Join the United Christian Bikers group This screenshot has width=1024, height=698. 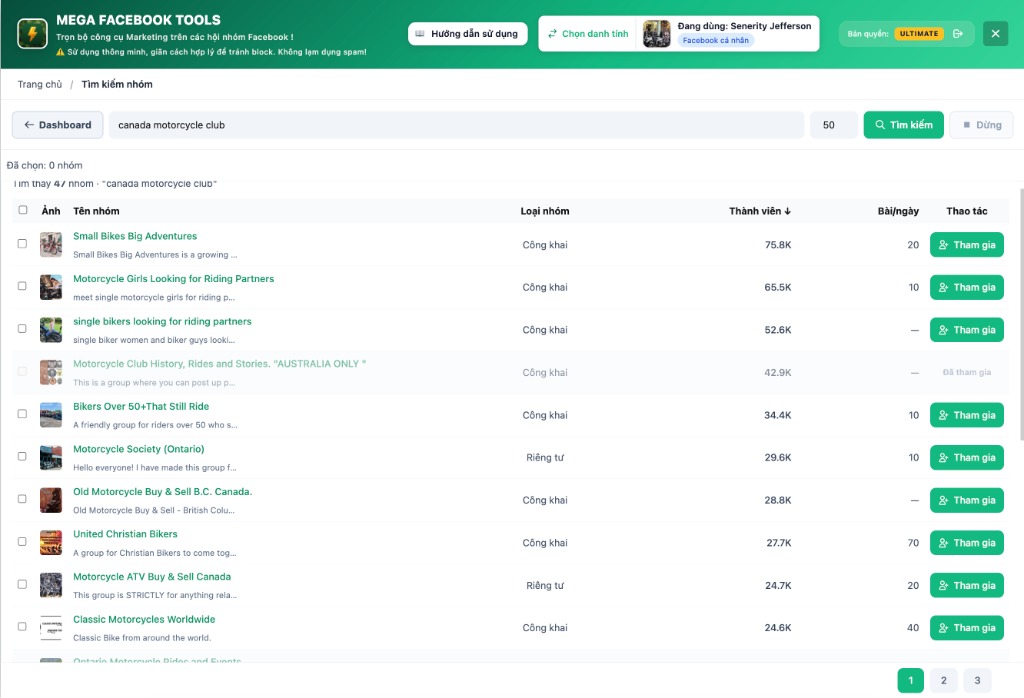[x=967, y=543]
